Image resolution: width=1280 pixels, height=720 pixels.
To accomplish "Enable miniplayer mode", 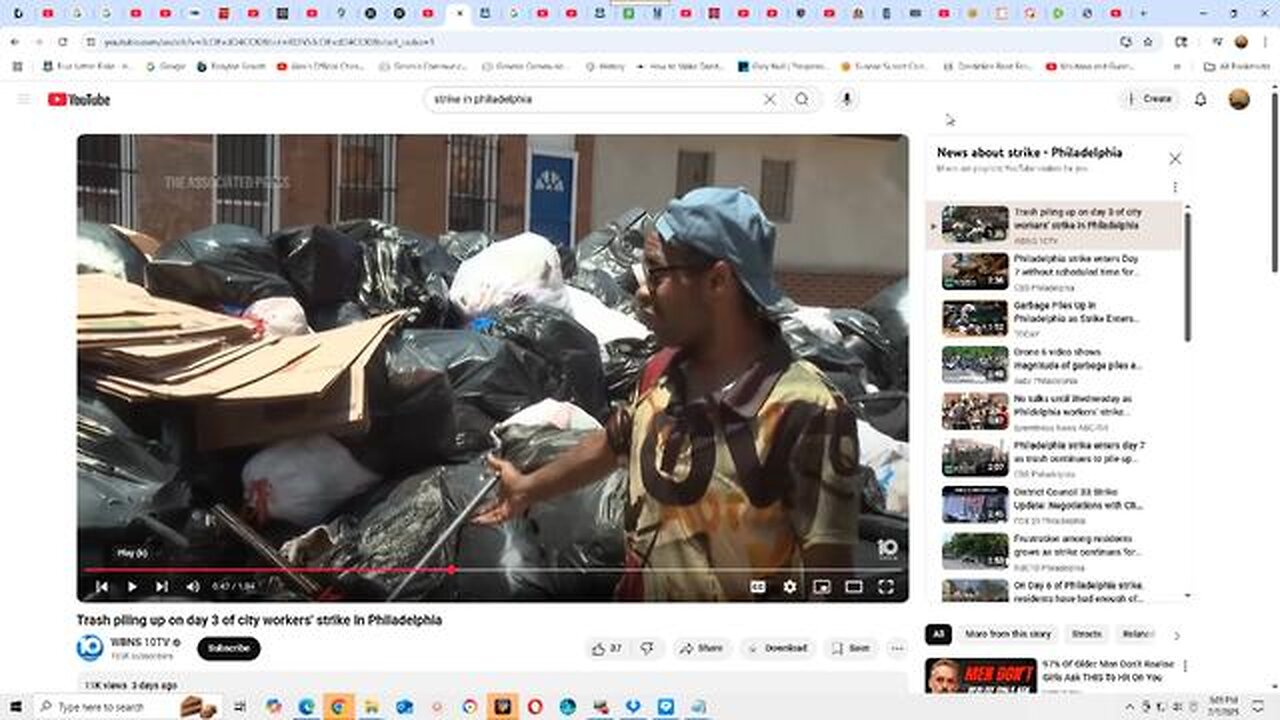I will pyautogui.click(x=822, y=587).
